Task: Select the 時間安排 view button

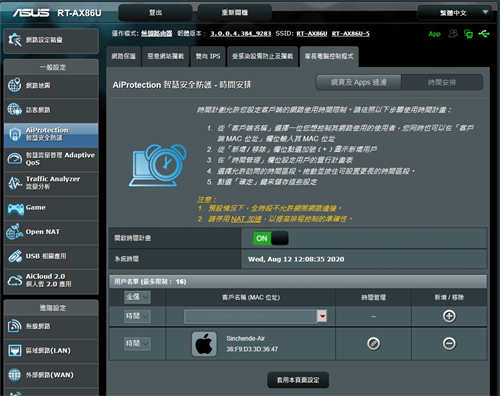Action: (x=442, y=82)
